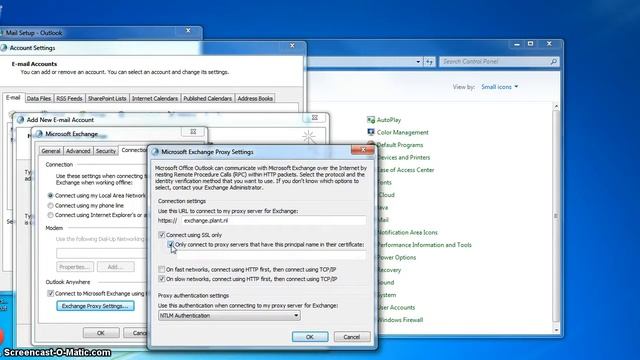Click the proxy server URL field exchange.plant.nl
The height and width of the screenshot is (360, 640).
pos(273,220)
